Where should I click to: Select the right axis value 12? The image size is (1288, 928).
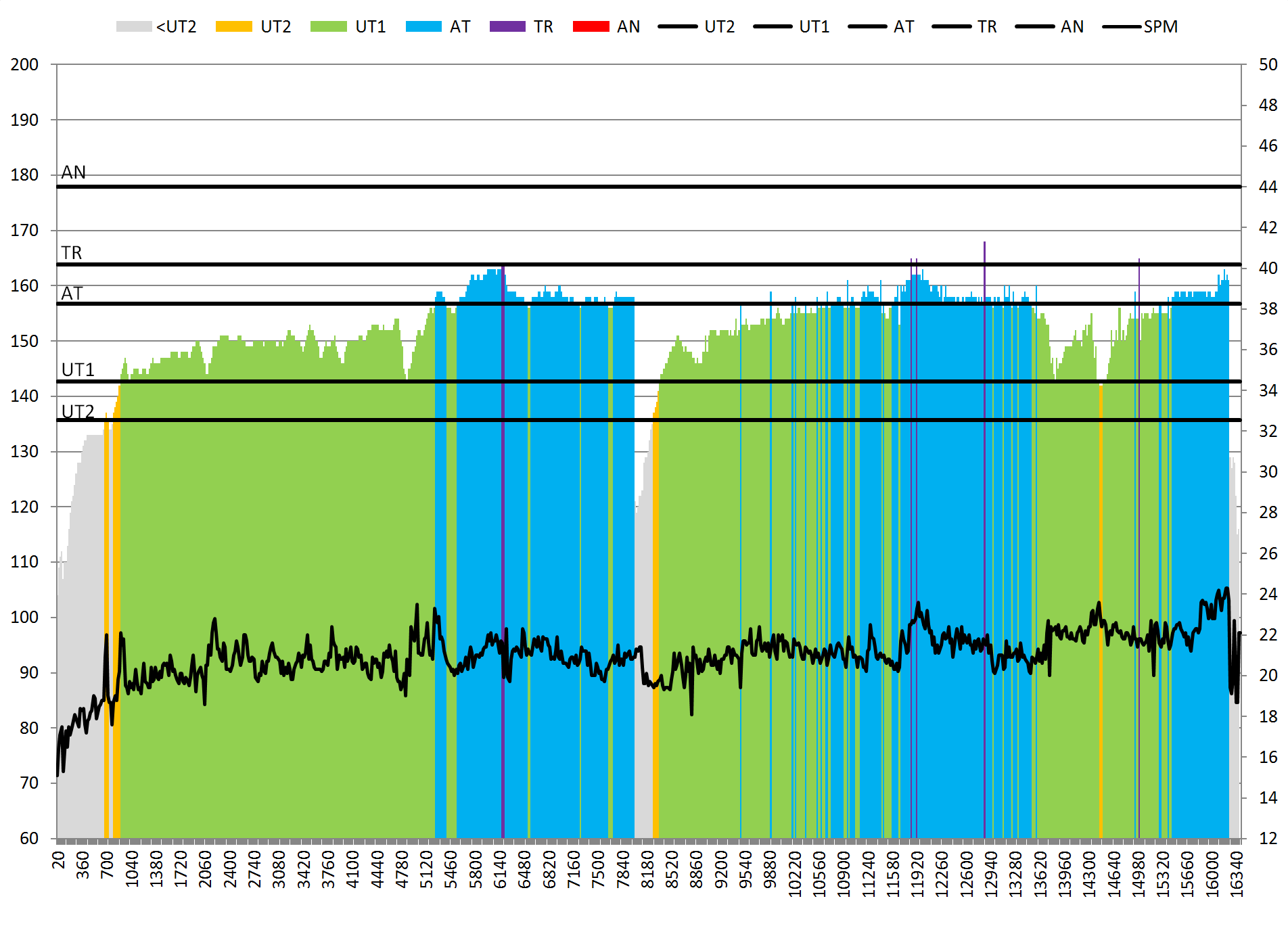pyautogui.click(x=1268, y=839)
